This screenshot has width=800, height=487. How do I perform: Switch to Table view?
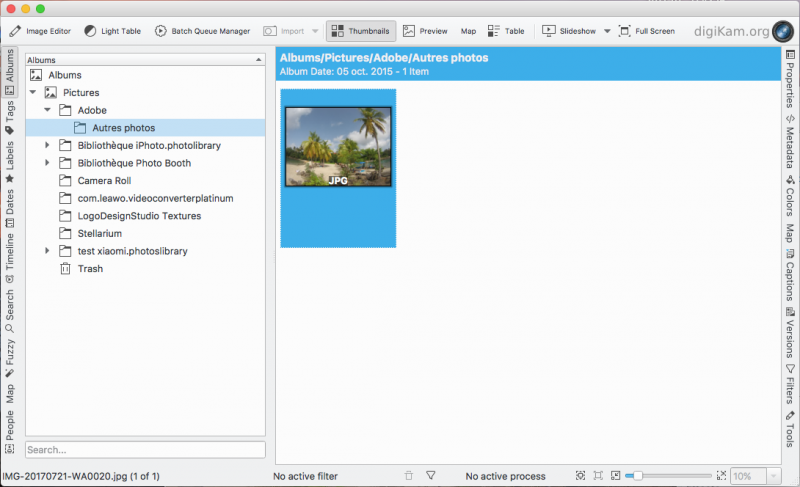coord(506,31)
